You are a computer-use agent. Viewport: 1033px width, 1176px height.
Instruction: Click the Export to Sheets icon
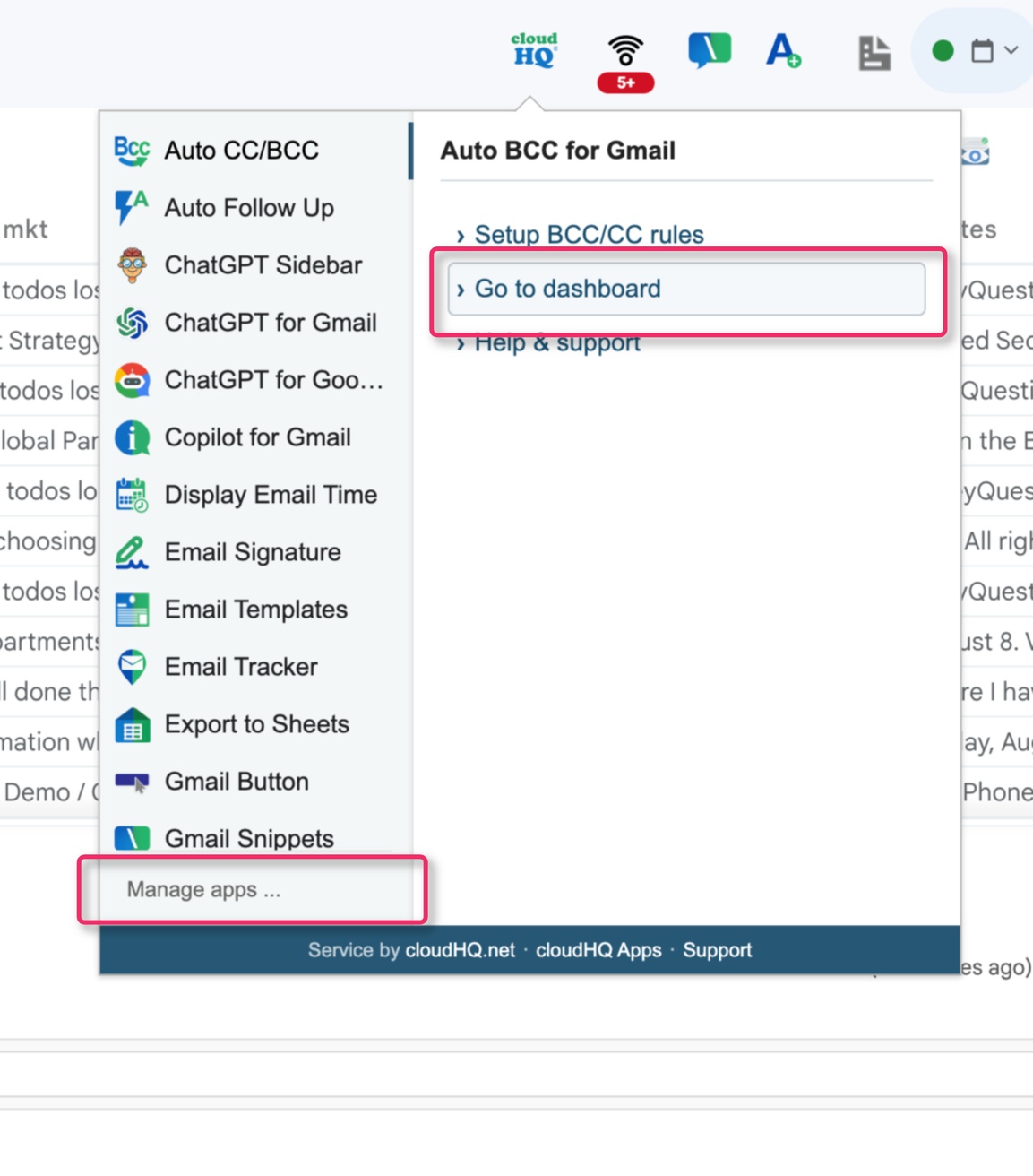[x=132, y=724]
